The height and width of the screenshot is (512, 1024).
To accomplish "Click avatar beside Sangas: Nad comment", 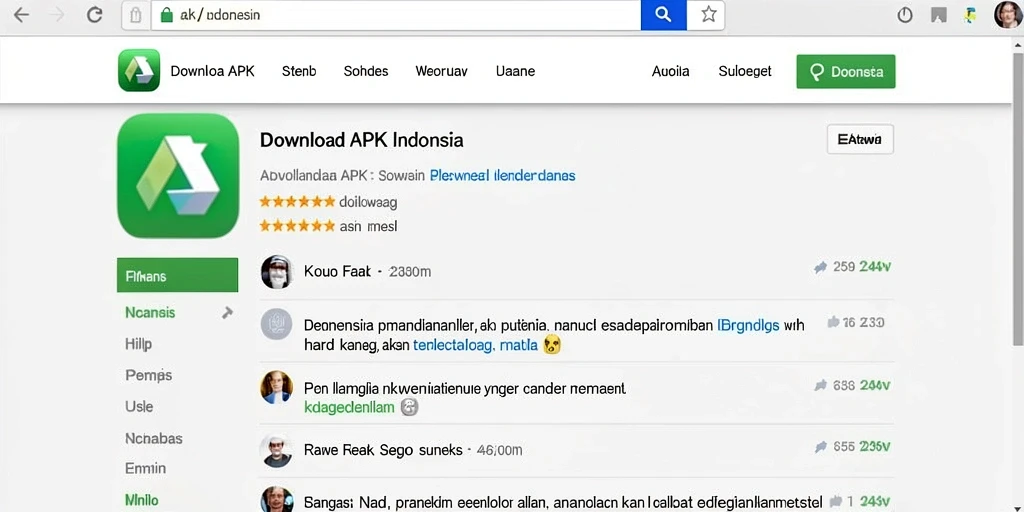I will [276, 500].
